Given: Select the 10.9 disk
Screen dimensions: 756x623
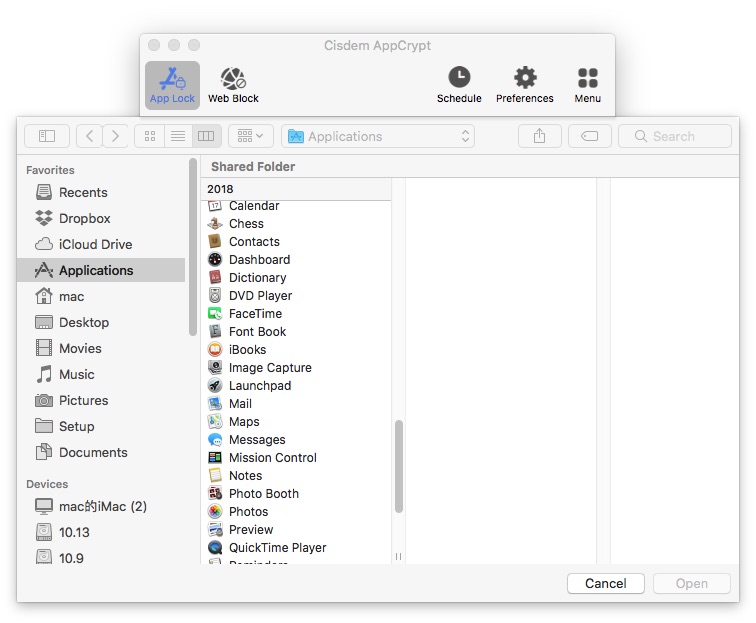Looking at the screenshot, I should pyautogui.click(x=101, y=557).
